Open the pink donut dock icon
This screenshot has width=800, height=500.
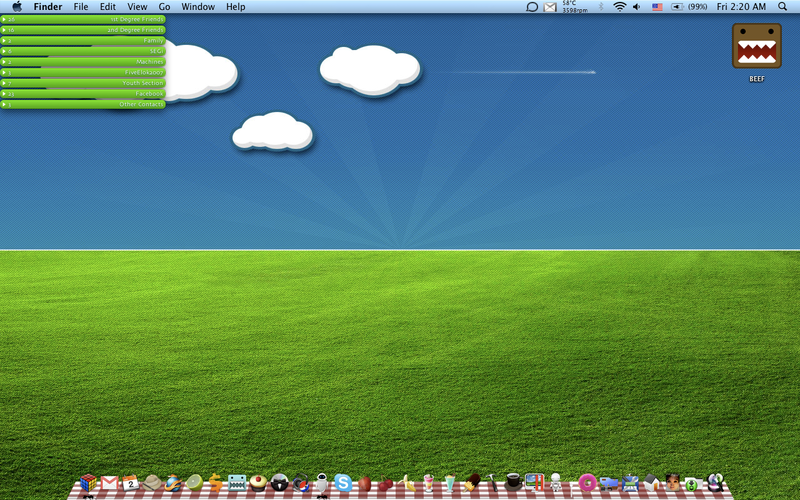click(x=587, y=483)
